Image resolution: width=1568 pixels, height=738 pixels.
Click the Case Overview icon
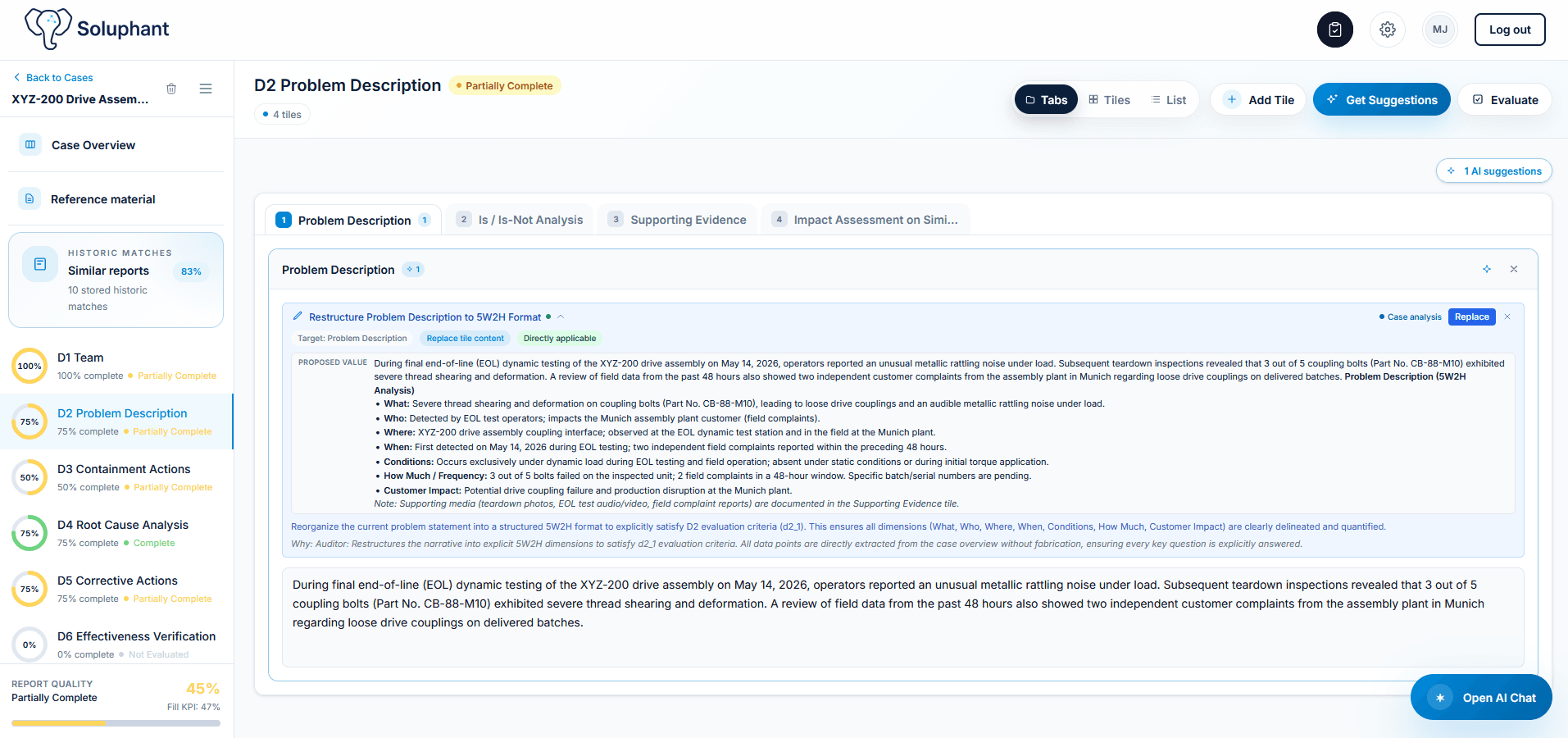(x=30, y=144)
